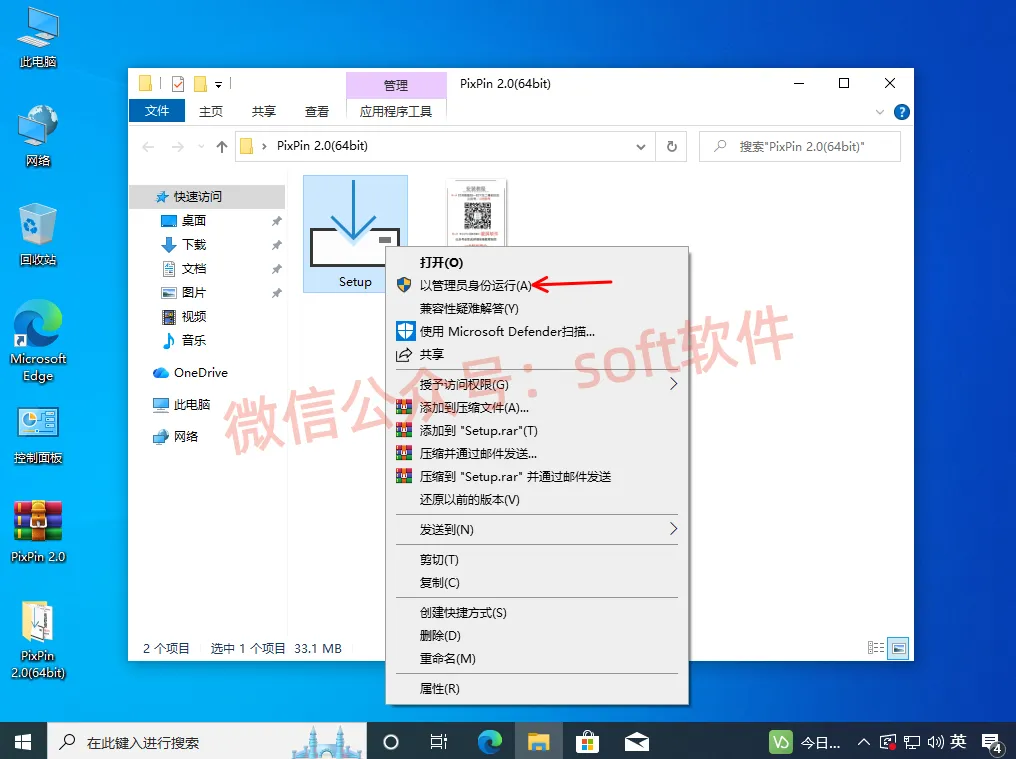Viewport: 1016px width, 759px height.
Task: Open 下载 in navigation pane
Action: pyautogui.click(x=194, y=244)
